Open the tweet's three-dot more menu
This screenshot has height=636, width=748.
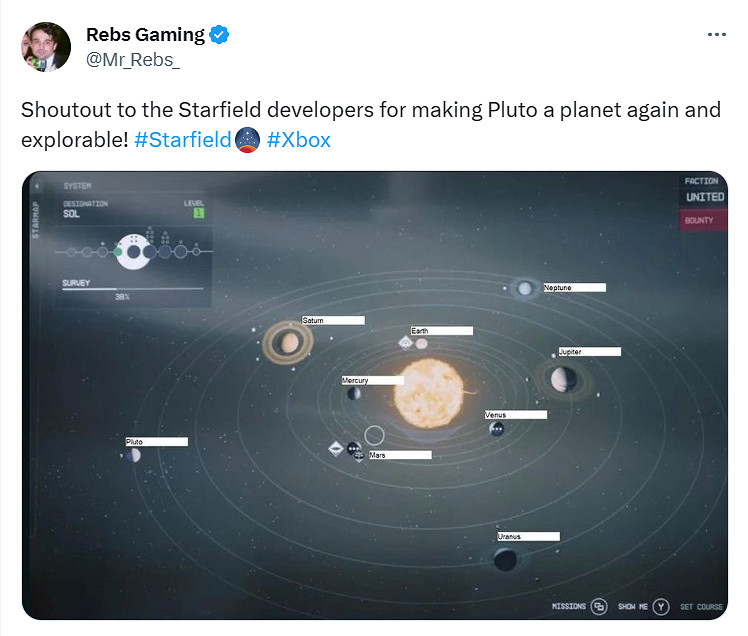click(716, 34)
